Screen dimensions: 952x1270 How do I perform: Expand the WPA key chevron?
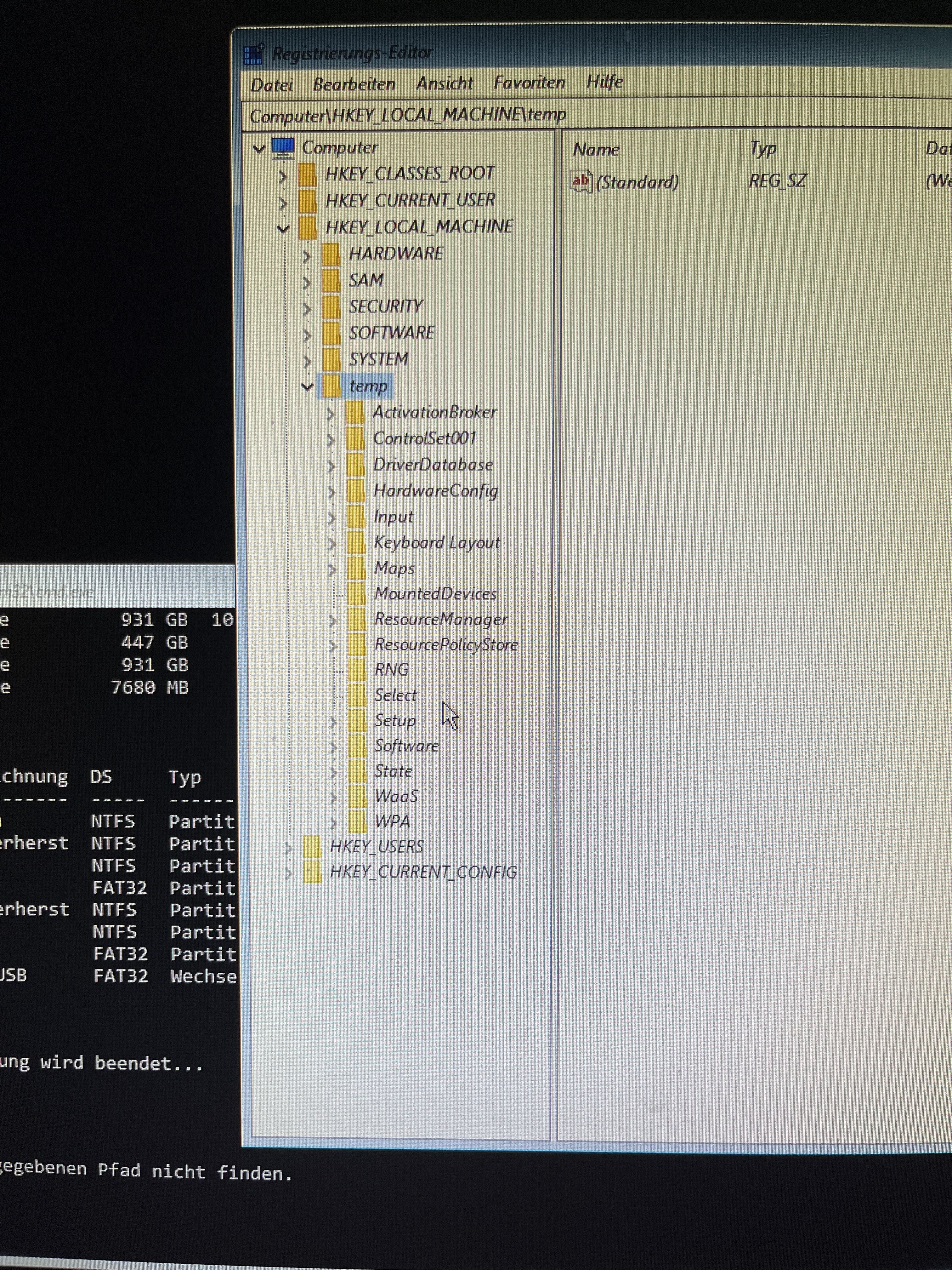333,823
